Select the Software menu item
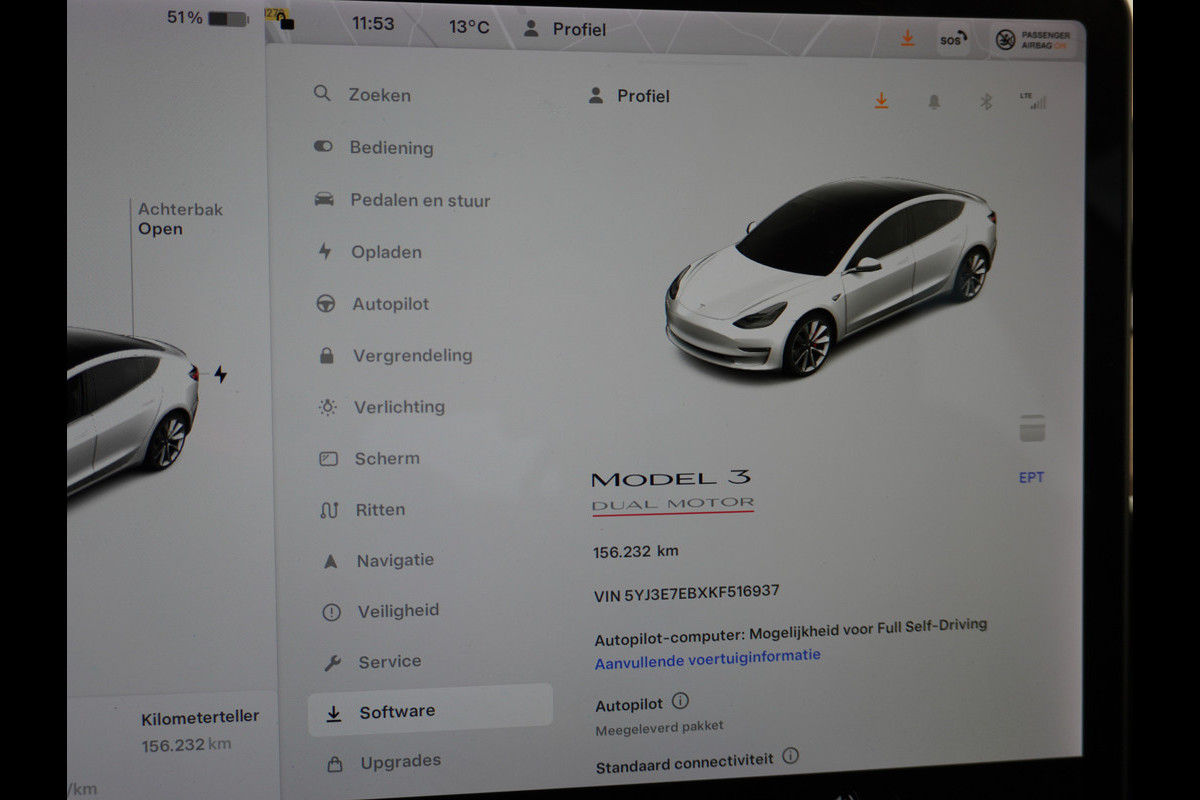1200x800 pixels. (x=430, y=711)
